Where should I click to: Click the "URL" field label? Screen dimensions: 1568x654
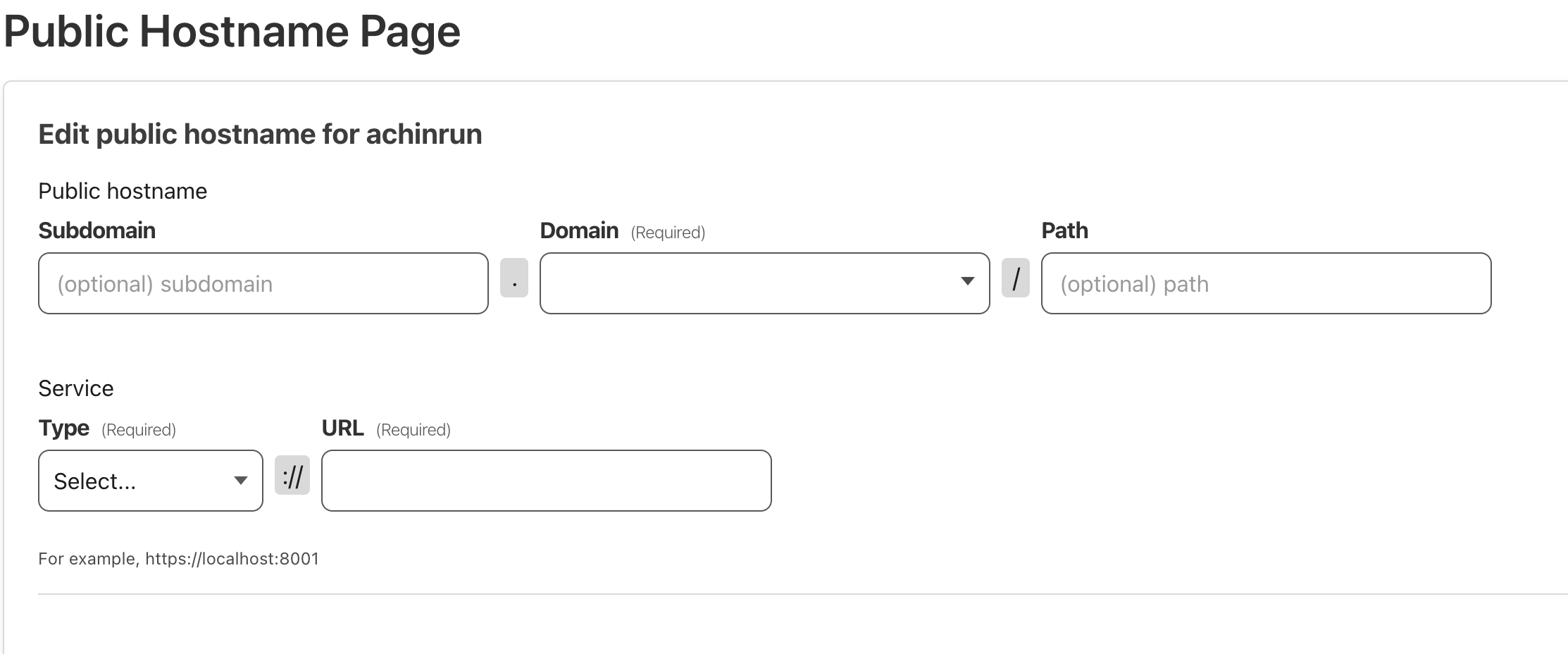click(x=342, y=428)
